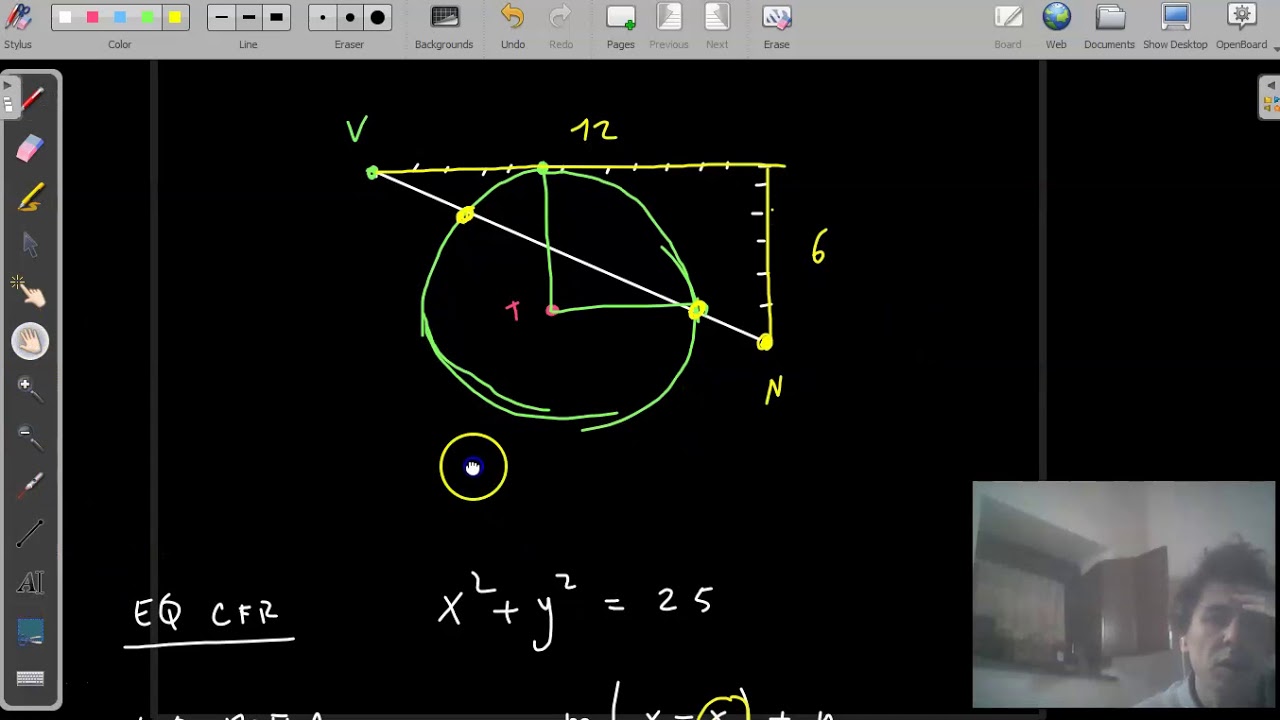Go to the Next page
The height and width of the screenshot is (720, 1280).
[x=717, y=27]
